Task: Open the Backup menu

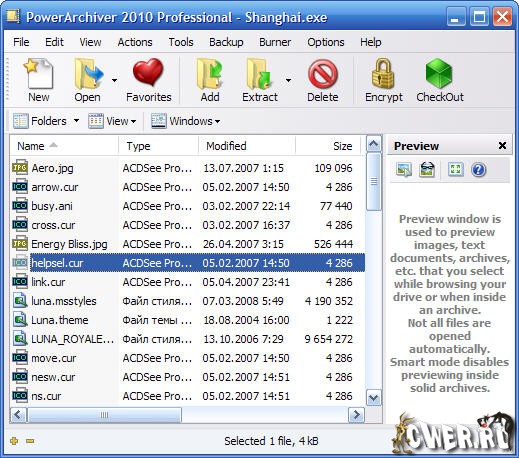Action: [x=226, y=42]
